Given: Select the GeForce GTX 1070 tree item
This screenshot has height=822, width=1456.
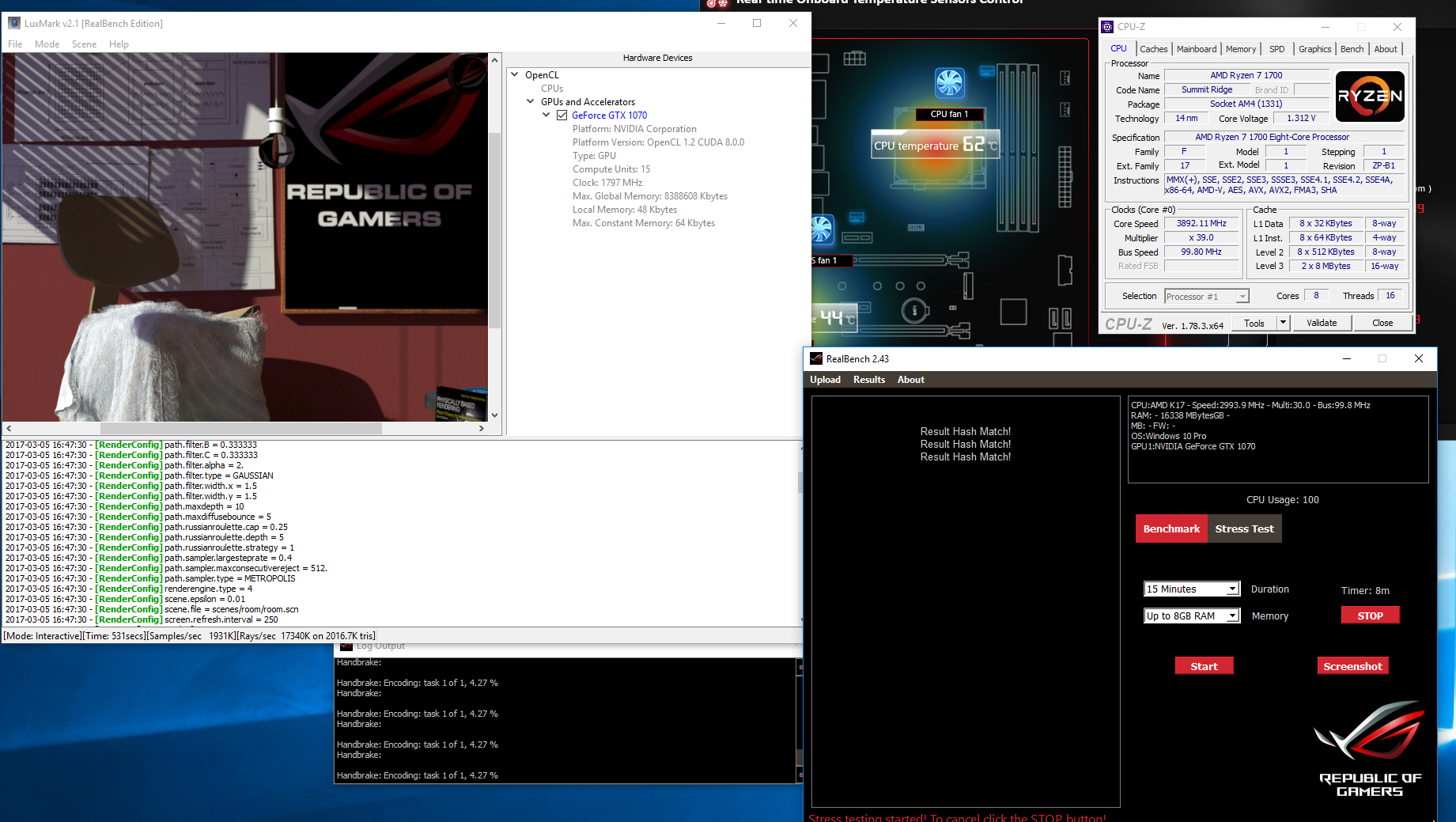Looking at the screenshot, I should point(609,116).
